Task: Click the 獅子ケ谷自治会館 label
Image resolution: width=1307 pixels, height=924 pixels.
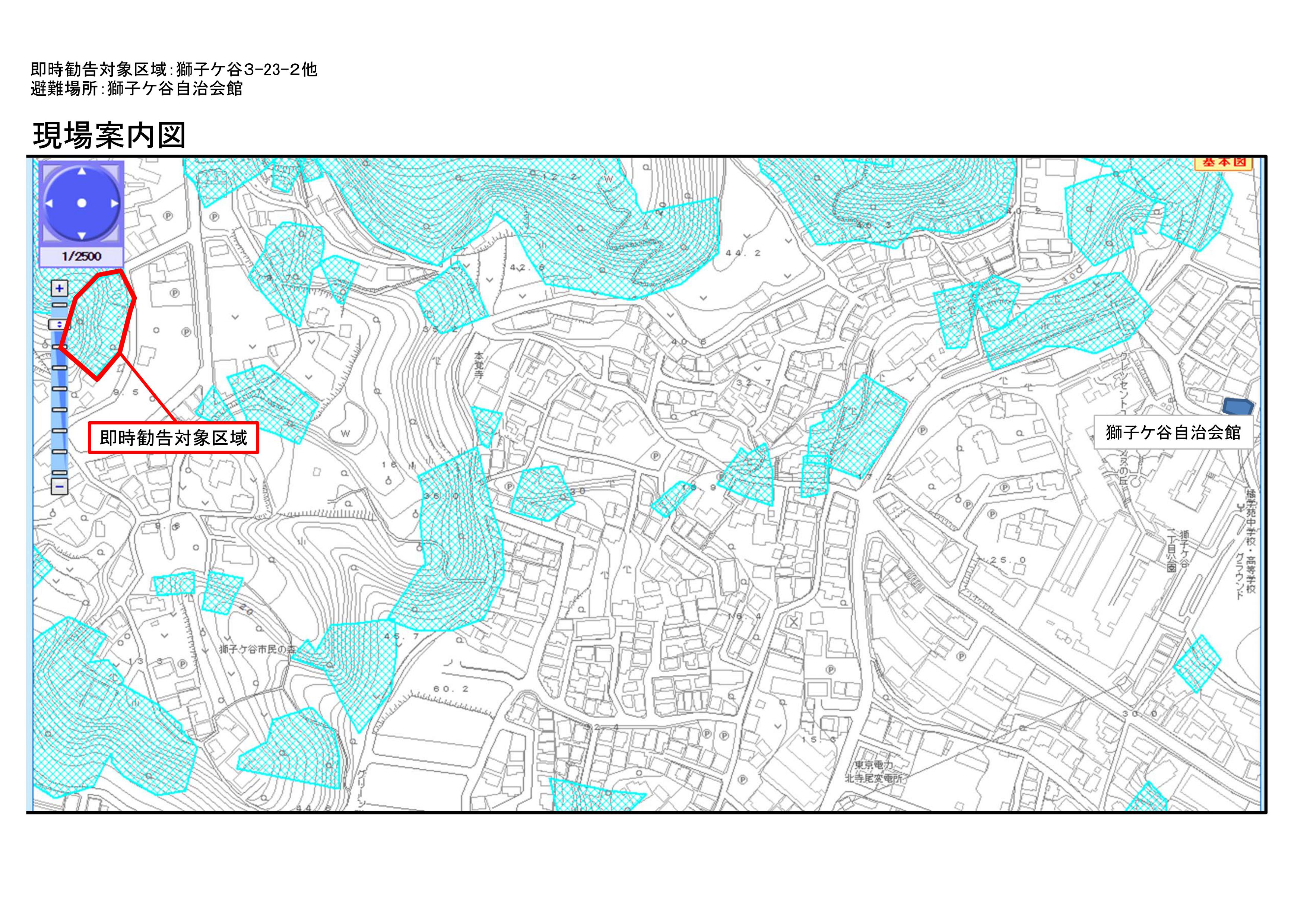Action: click(x=1173, y=433)
